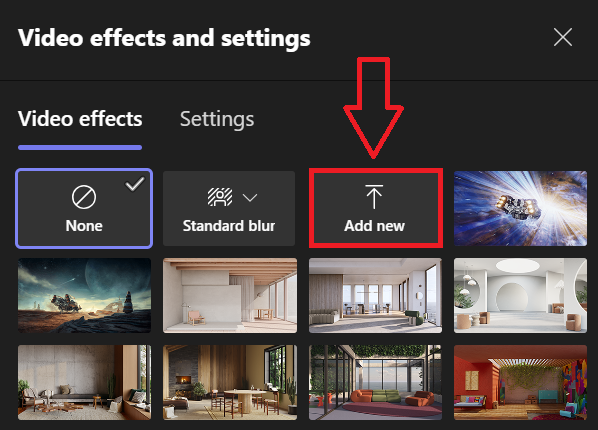Pick the white circular arch room background
Screen dimensions: 598x430
click(520, 295)
